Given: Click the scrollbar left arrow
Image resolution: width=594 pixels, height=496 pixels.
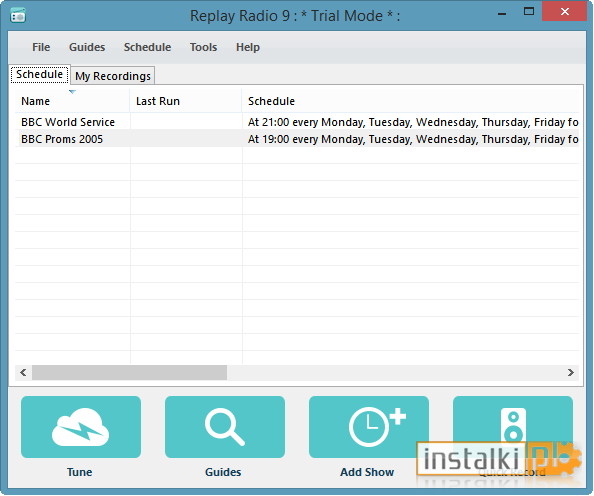Looking at the screenshot, I should 23,372.
